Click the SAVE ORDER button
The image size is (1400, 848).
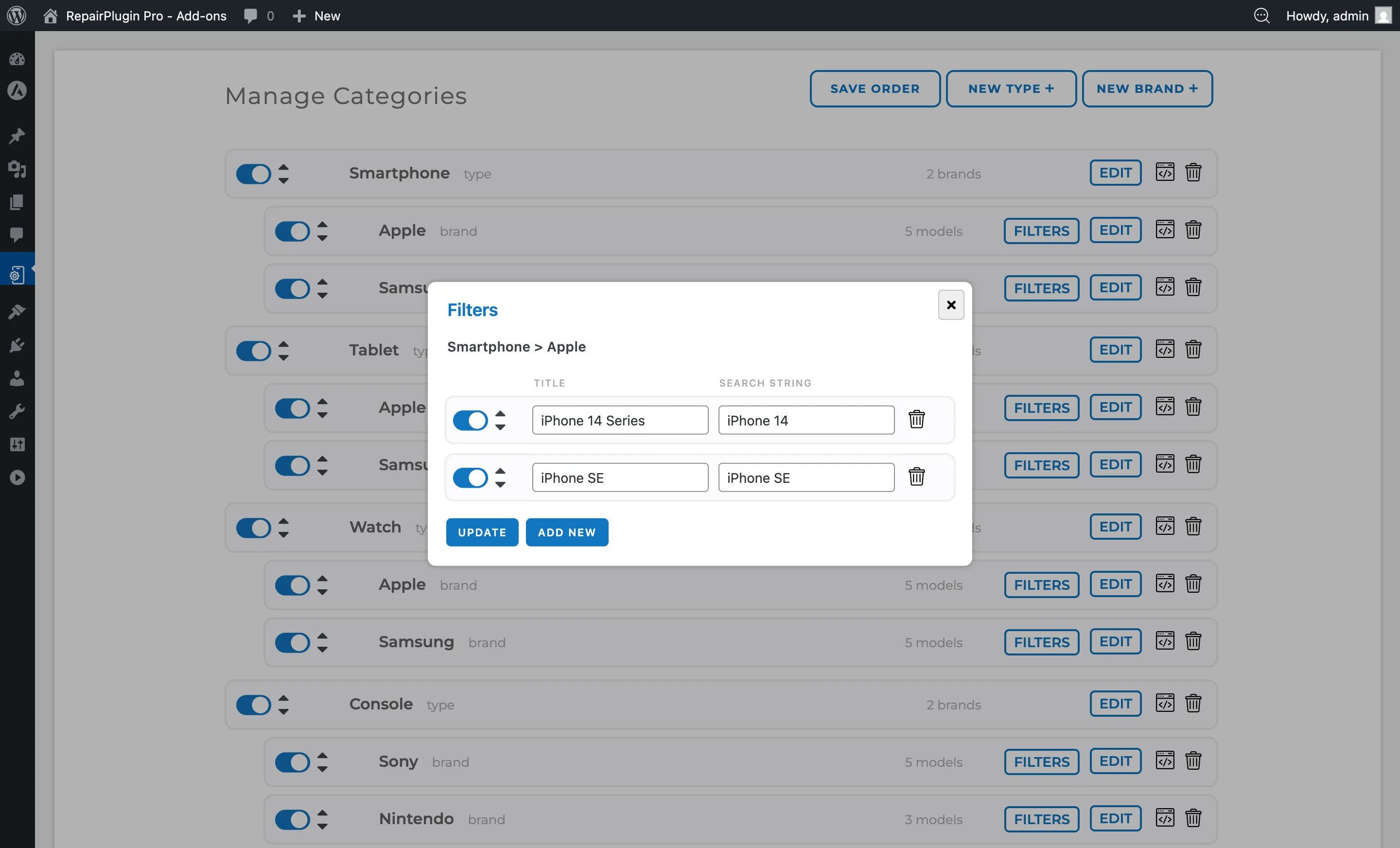point(875,88)
